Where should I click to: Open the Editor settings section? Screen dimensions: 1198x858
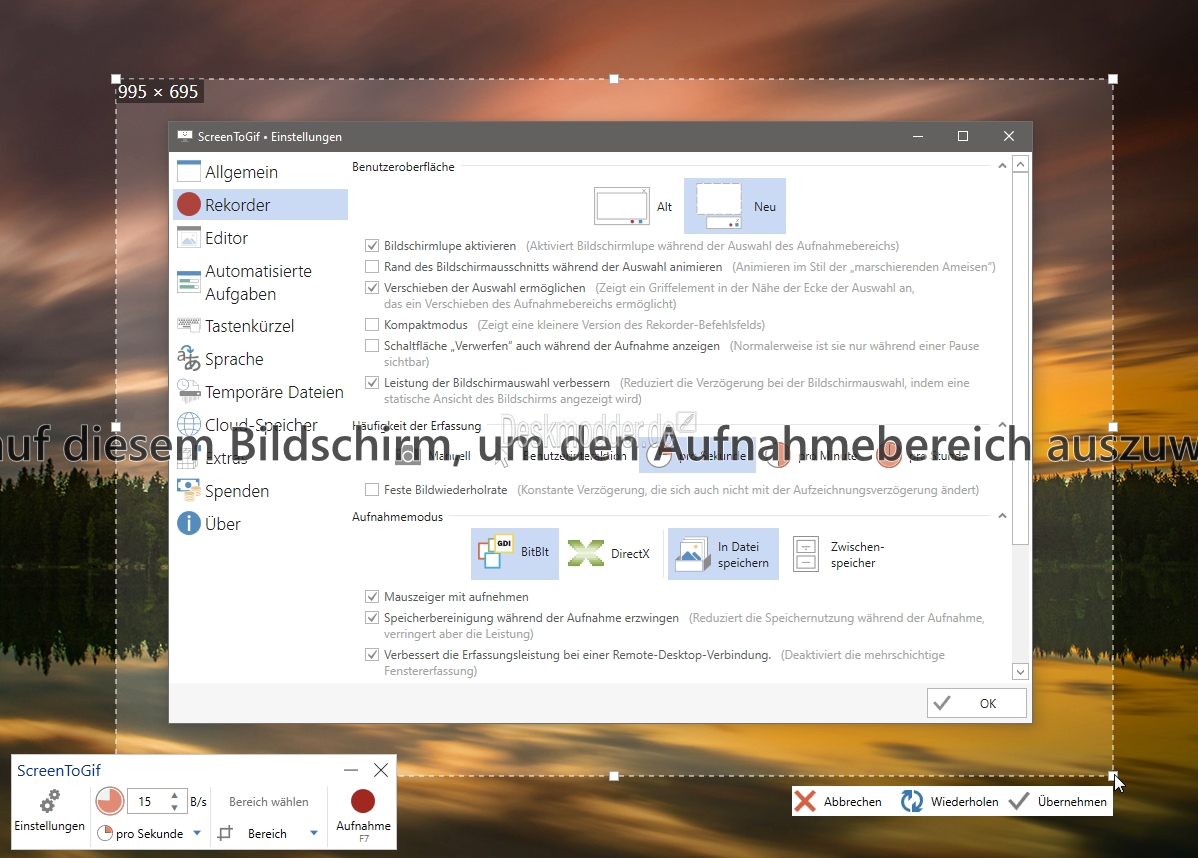(261, 238)
